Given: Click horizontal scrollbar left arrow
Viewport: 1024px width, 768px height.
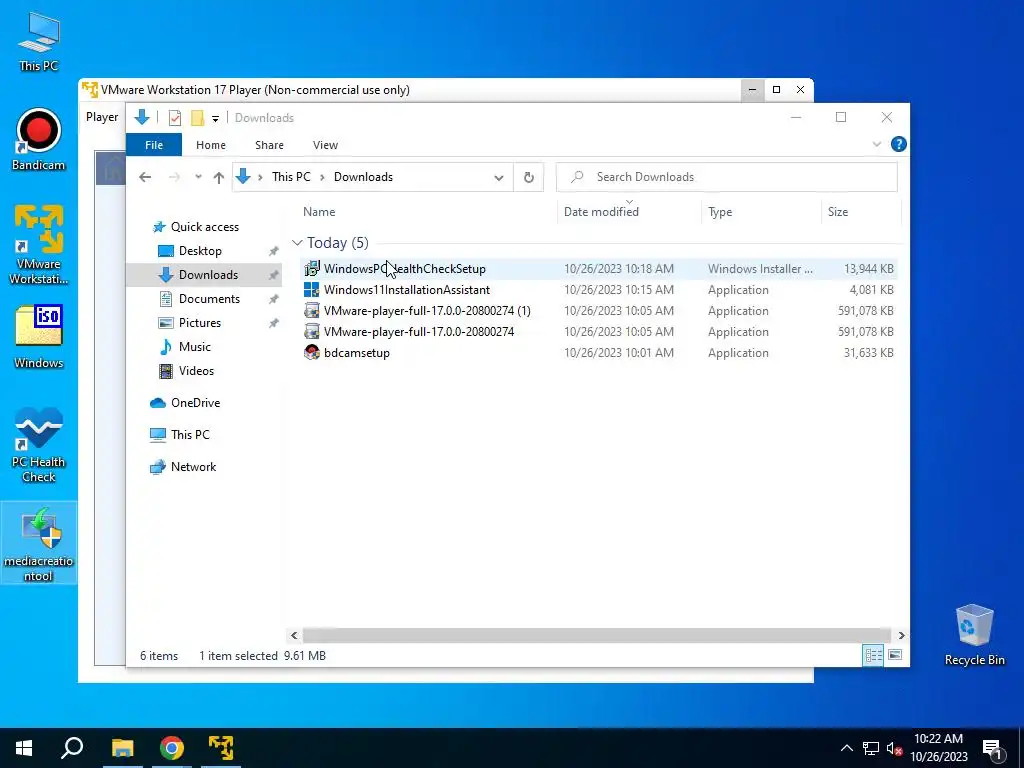Looking at the screenshot, I should 294,635.
